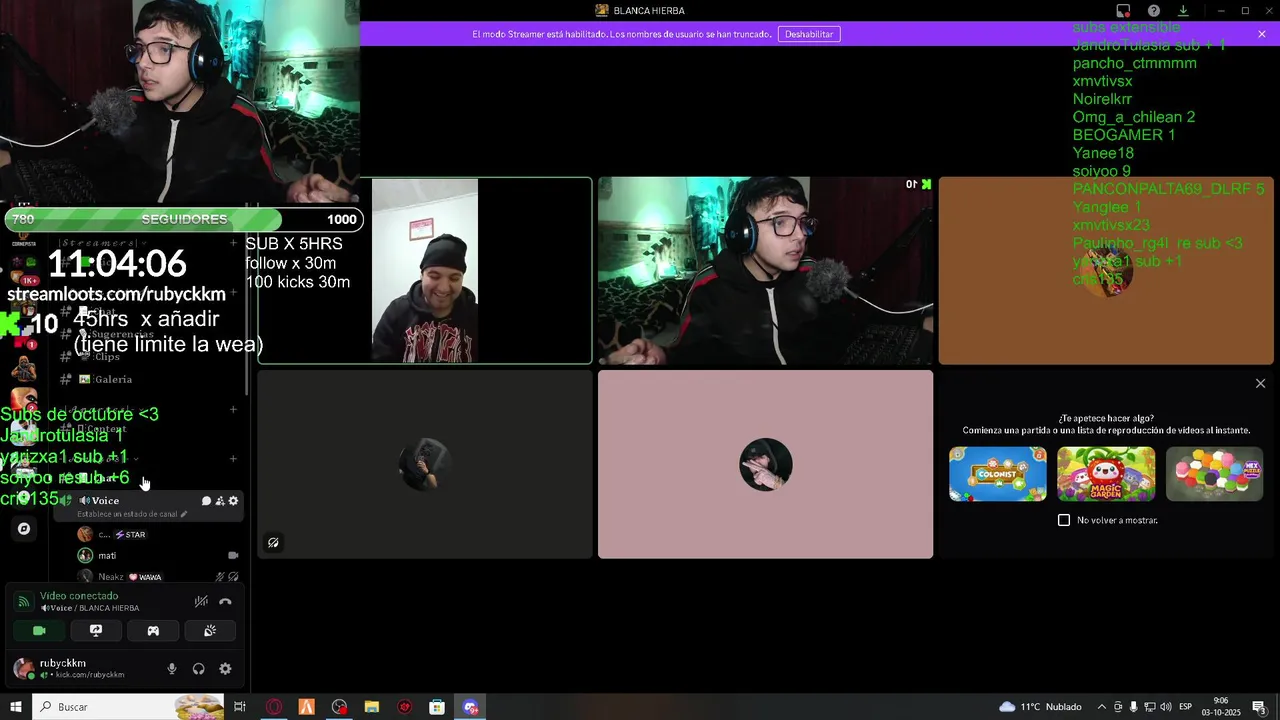
Task: Open the volume control in the tray
Action: (x=1165, y=707)
